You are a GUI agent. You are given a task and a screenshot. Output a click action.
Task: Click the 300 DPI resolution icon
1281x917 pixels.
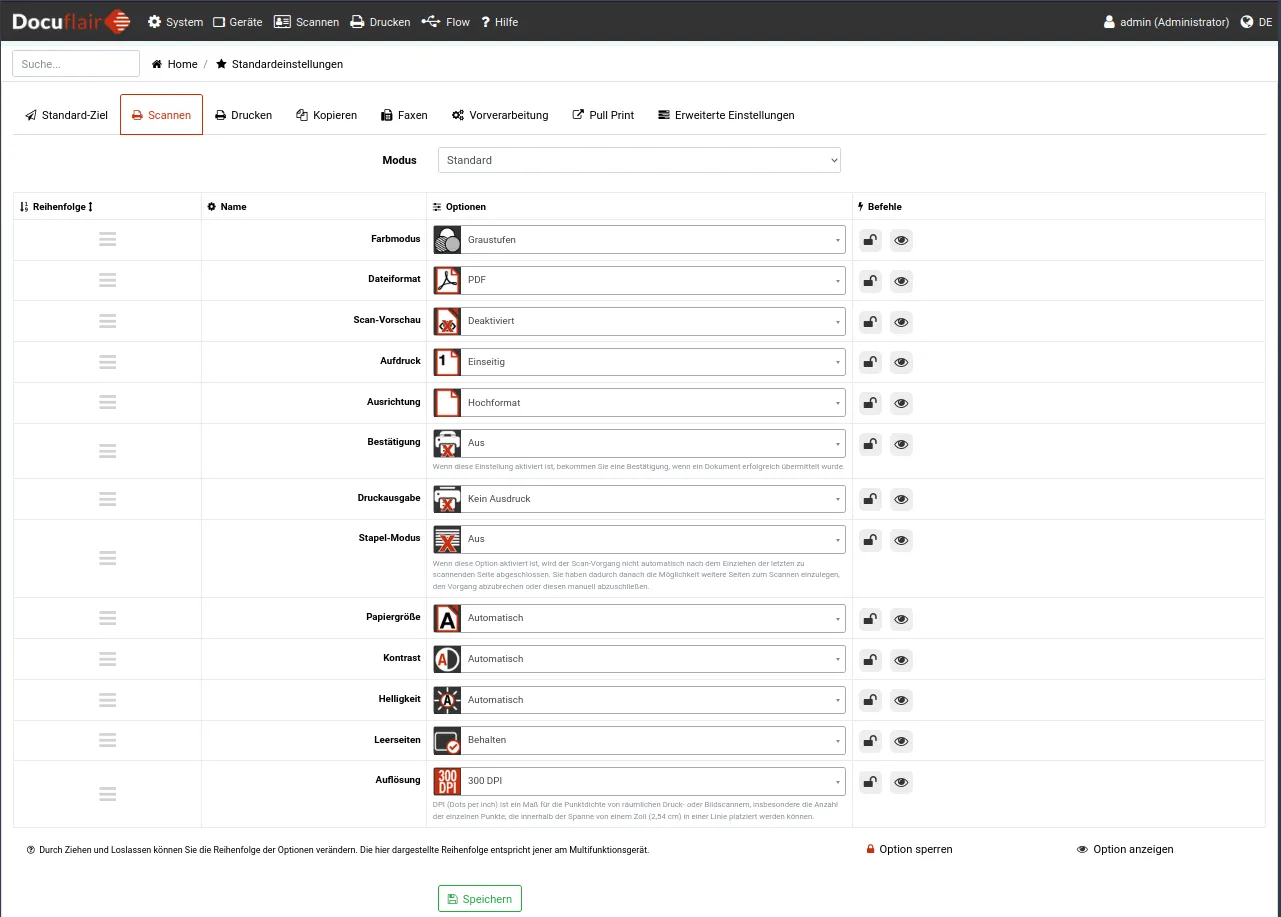pyautogui.click(x=447, y=782)
